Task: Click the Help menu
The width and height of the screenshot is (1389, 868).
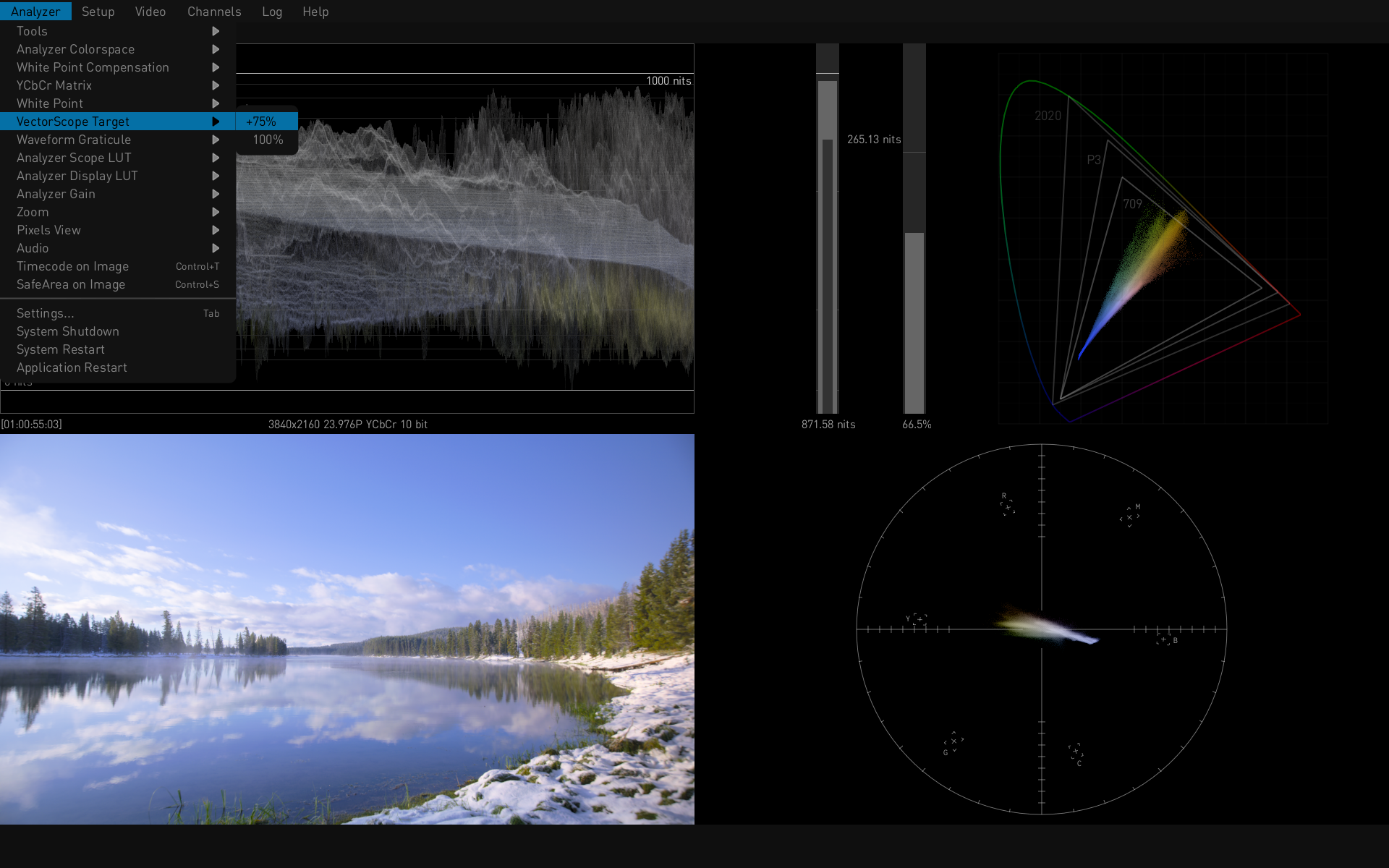Action: [315, 12]
